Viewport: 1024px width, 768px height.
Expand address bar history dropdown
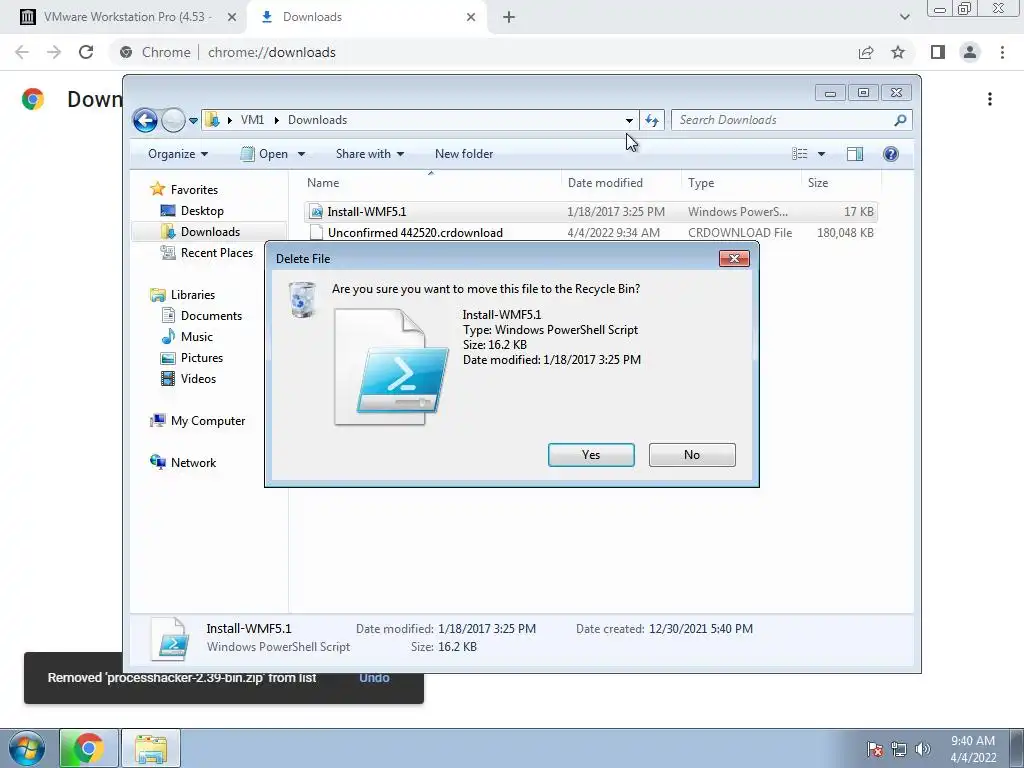click(629, 120)
